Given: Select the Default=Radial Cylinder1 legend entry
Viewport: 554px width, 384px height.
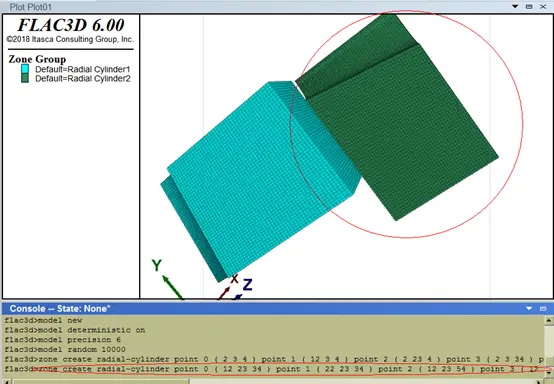Looking at the screenshot, I should point(83,69).
